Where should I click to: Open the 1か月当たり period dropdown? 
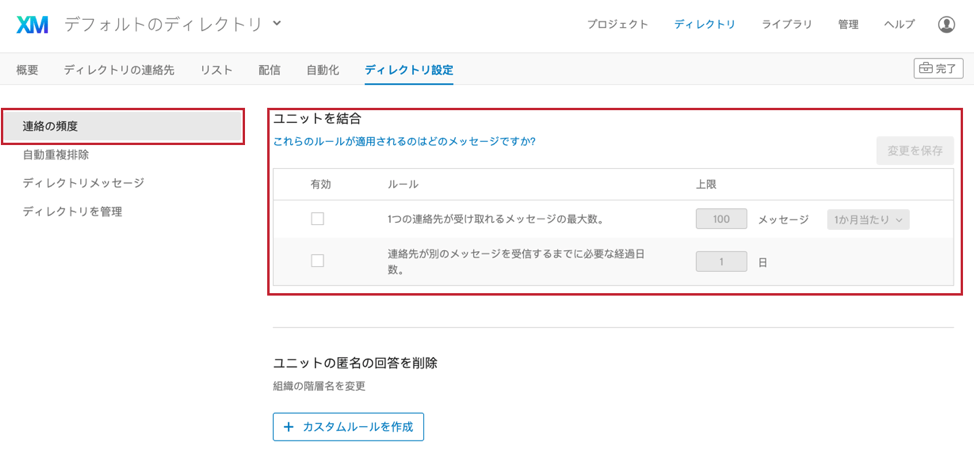[x=868, y=219]
